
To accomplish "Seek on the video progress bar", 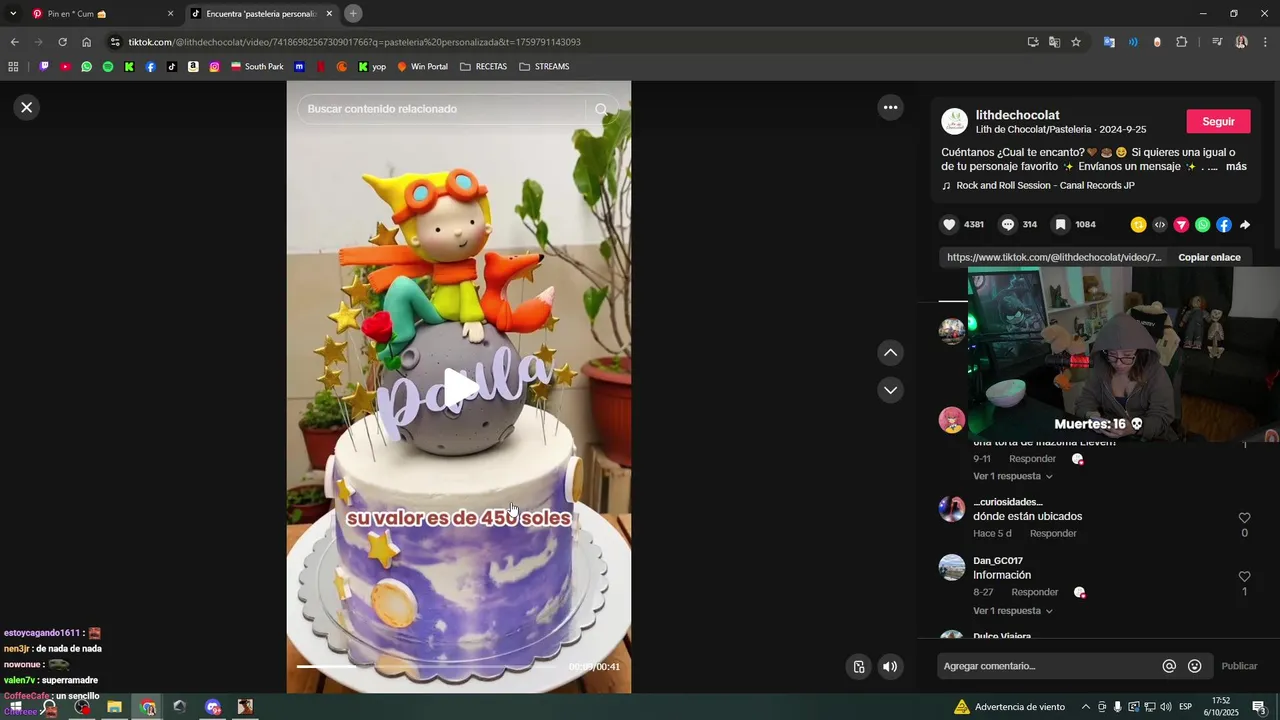I will tap(430, 666).
